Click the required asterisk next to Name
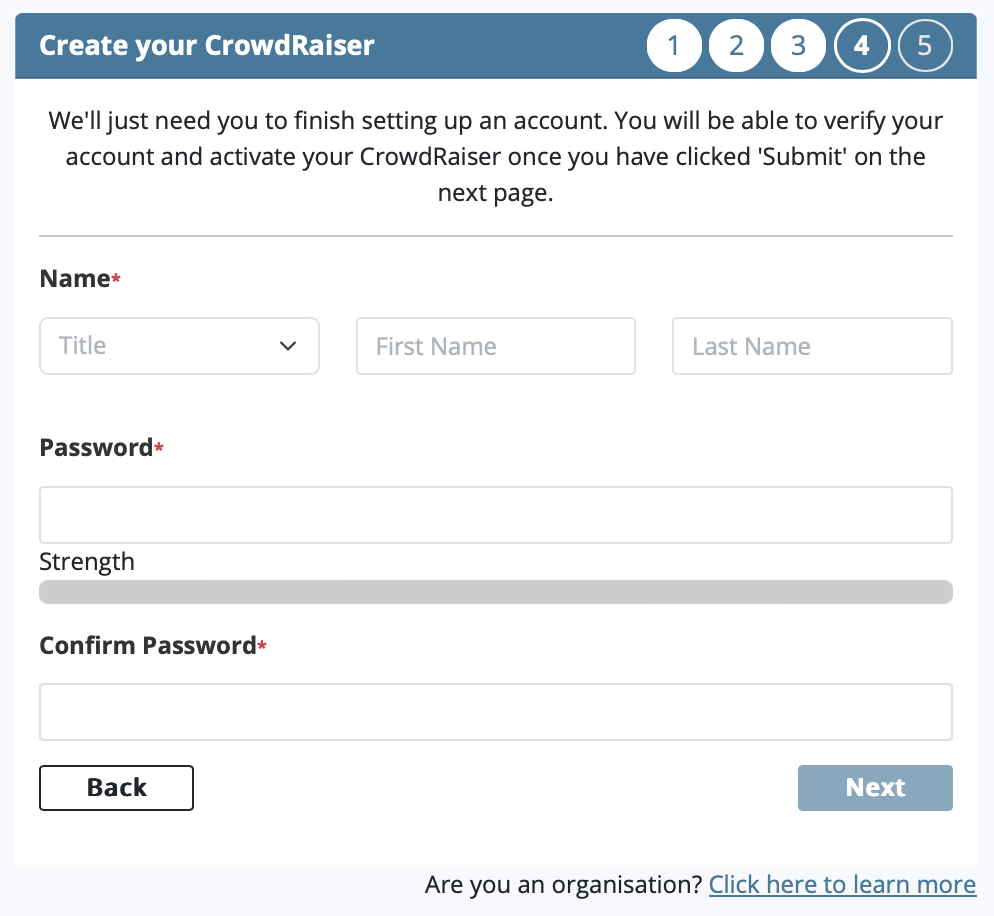994x916 pixels. pos(115,280)
